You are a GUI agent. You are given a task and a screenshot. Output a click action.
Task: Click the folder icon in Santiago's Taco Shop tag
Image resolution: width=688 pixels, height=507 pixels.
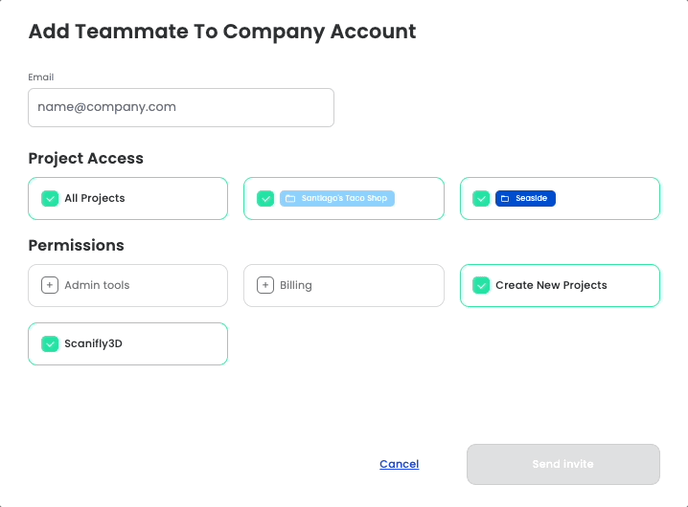point(290,198)
